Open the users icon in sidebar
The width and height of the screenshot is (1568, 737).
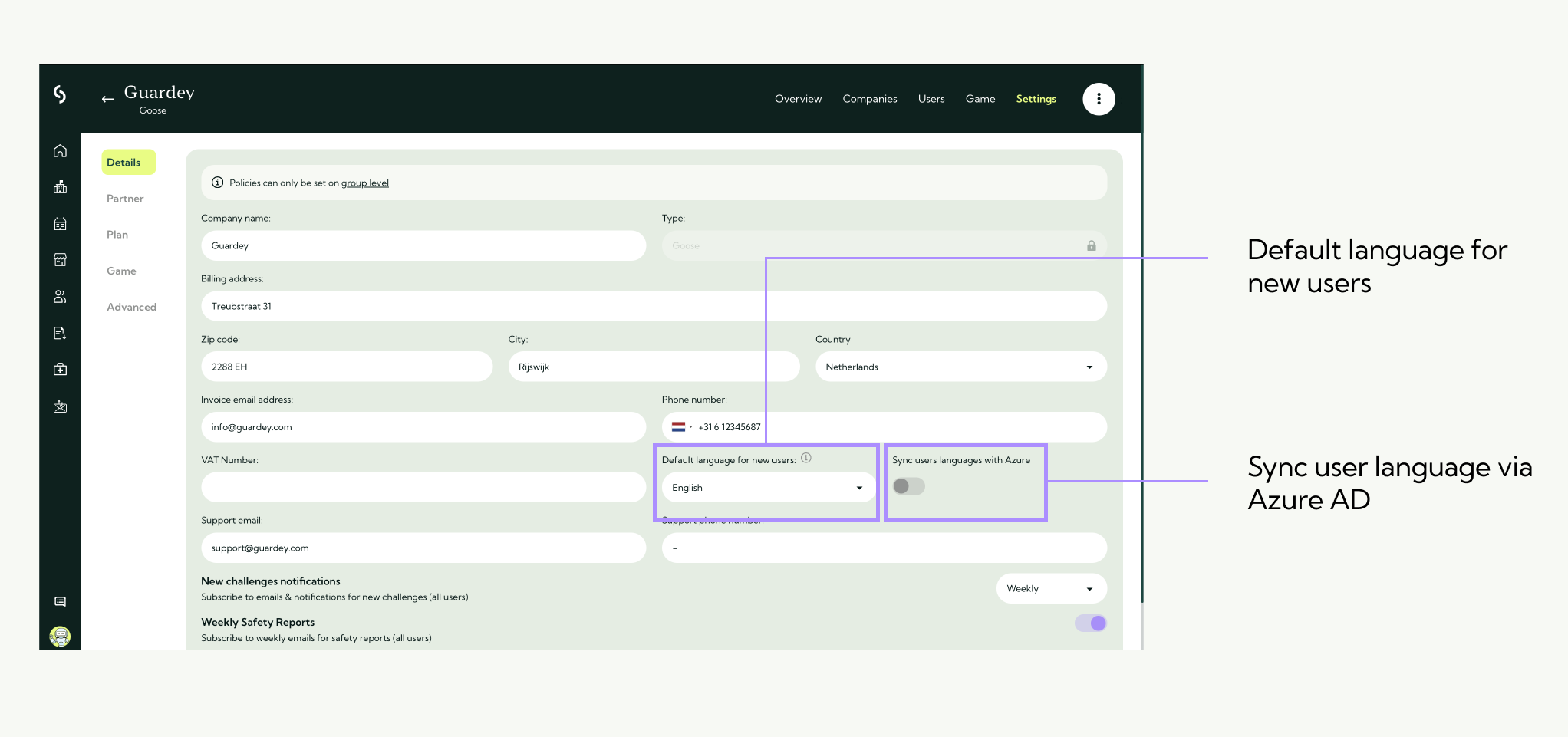60,297
